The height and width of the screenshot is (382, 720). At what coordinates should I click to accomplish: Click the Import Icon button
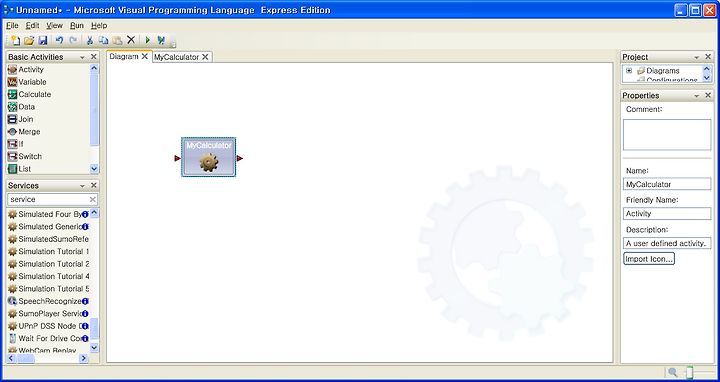(x=649, y=259)
